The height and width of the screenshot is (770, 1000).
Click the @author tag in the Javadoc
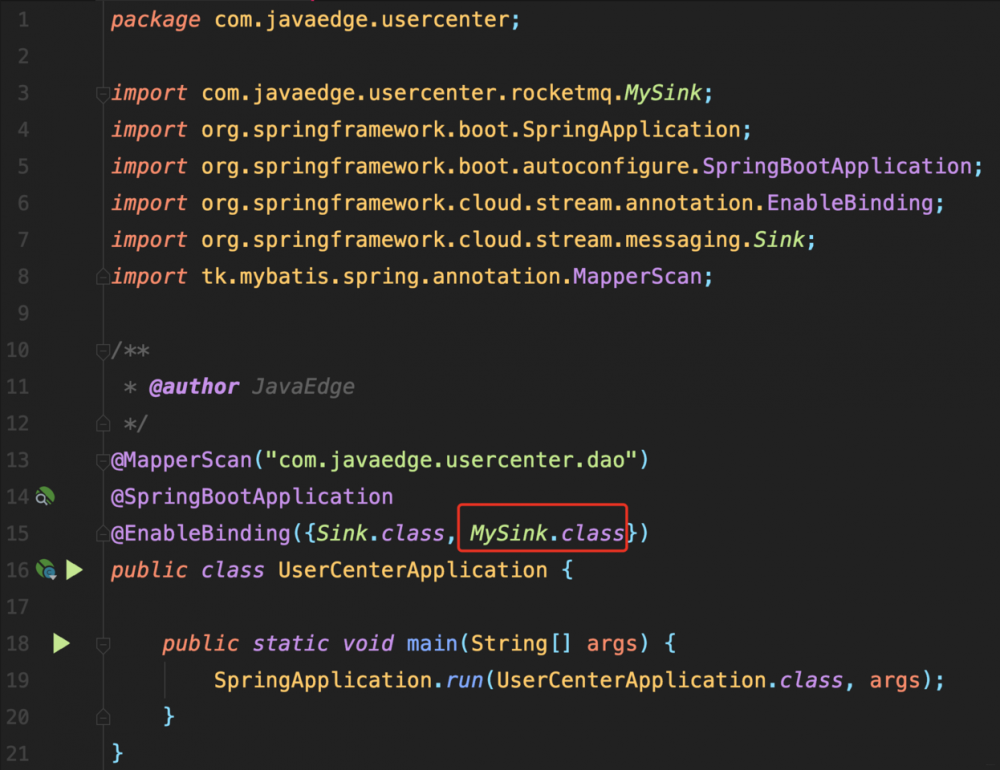pos(194,387)
